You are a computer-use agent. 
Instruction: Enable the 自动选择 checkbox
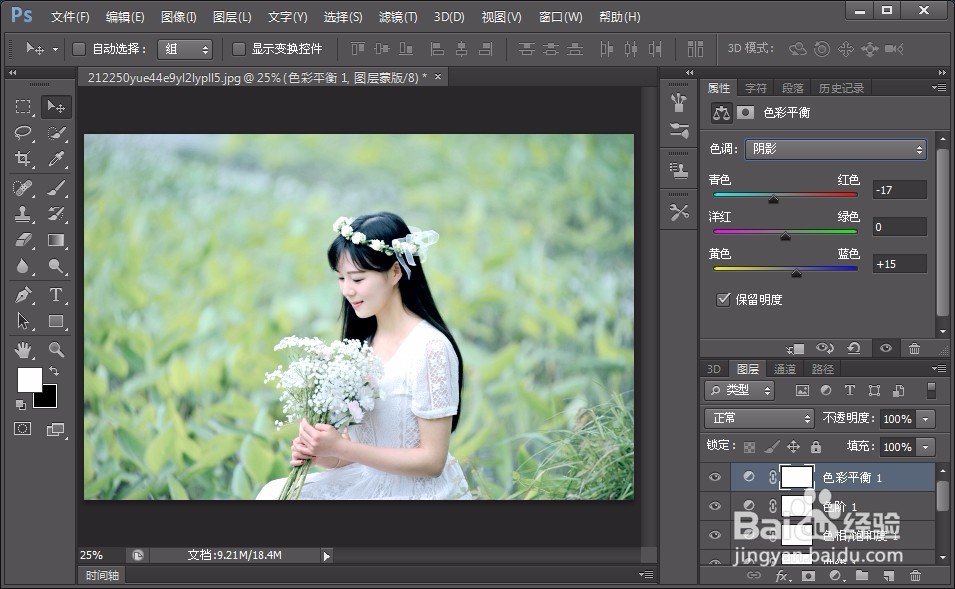(x=79, y=49)
